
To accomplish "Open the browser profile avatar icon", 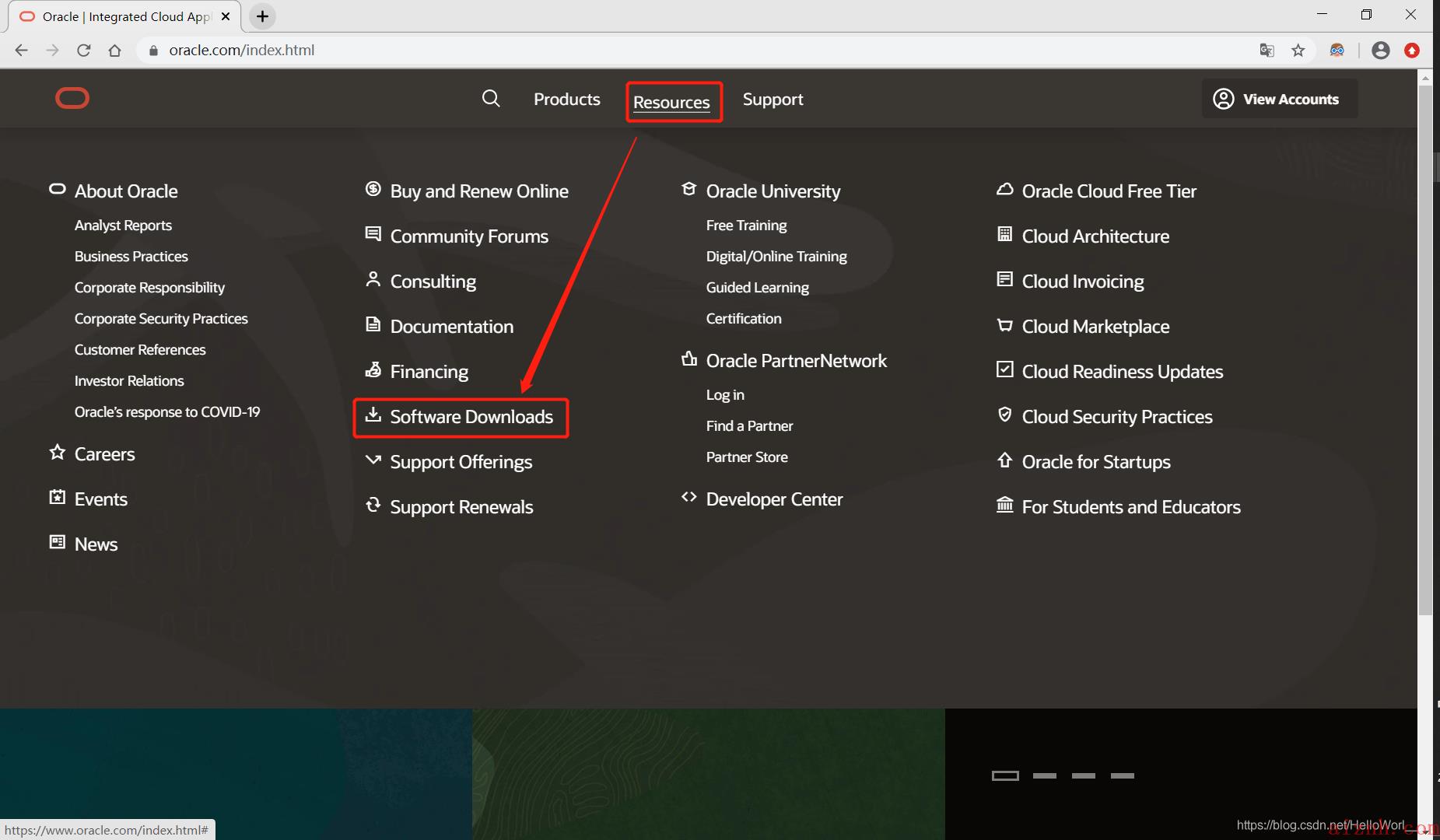I will [1381, 51].
